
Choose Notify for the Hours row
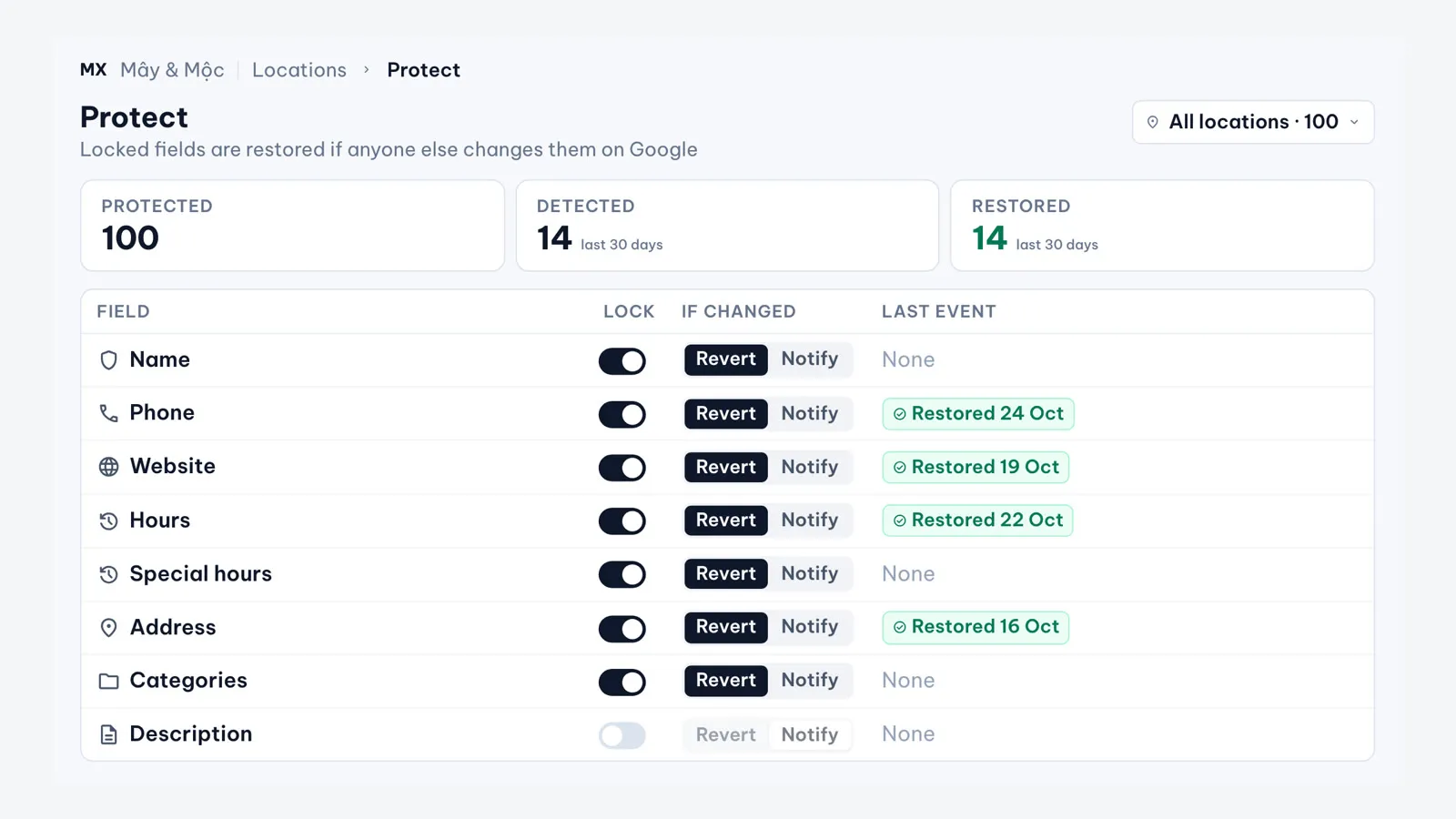[x=810, y=520]
